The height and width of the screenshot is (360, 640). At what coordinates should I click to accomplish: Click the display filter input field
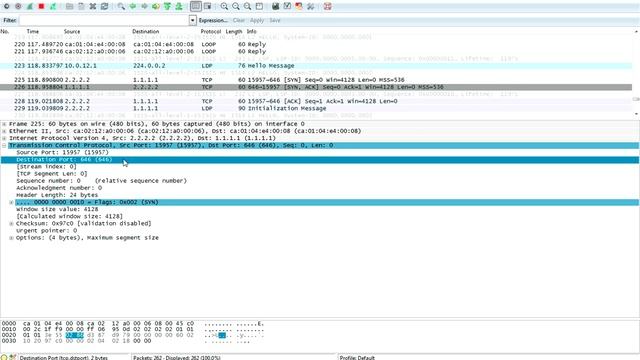pyautogui.click(x=104, y=20)
